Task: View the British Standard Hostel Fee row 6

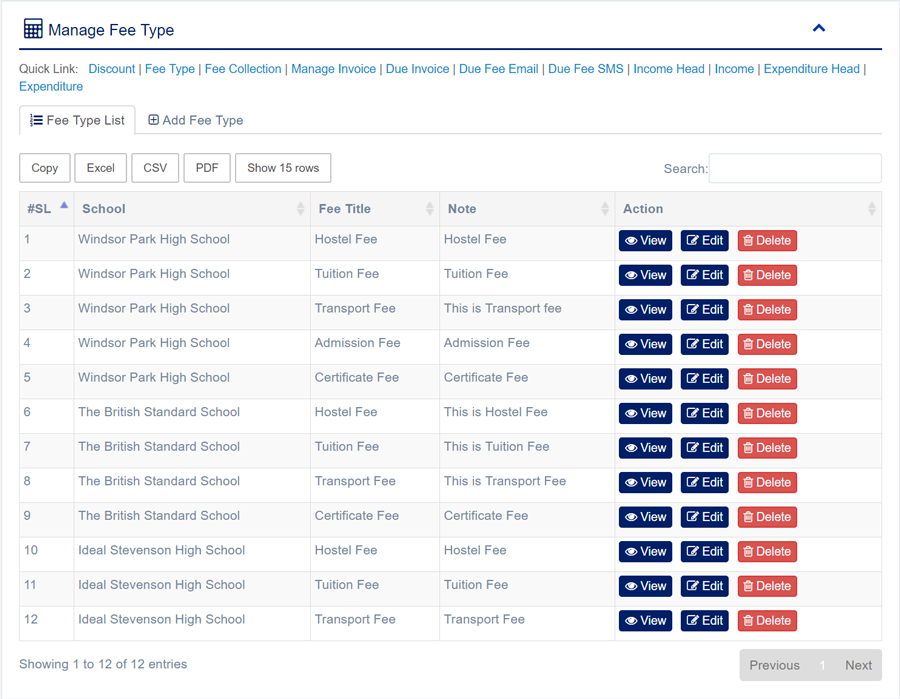Action: click(x=645, y=413)
